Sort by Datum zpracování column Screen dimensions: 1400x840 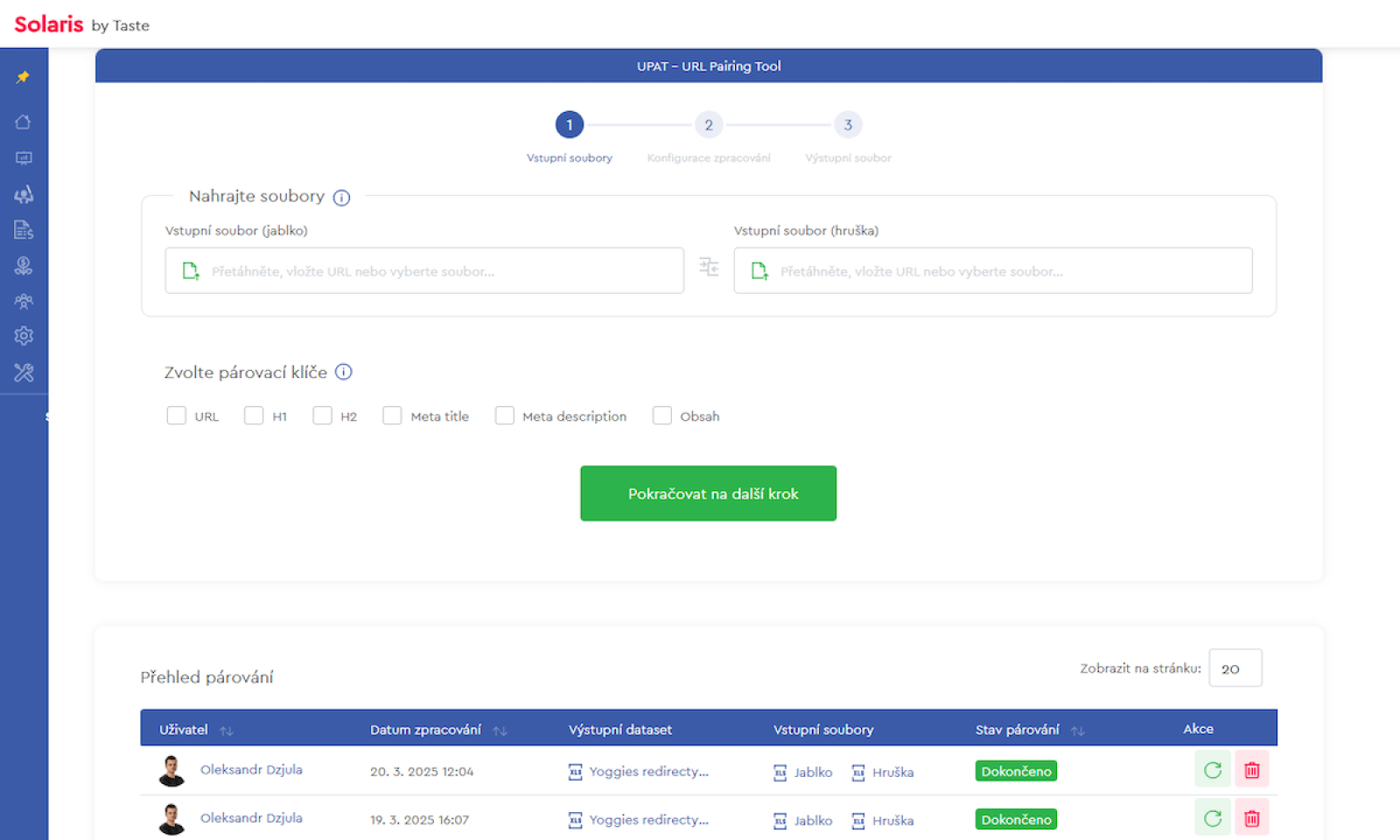point(500,731)
